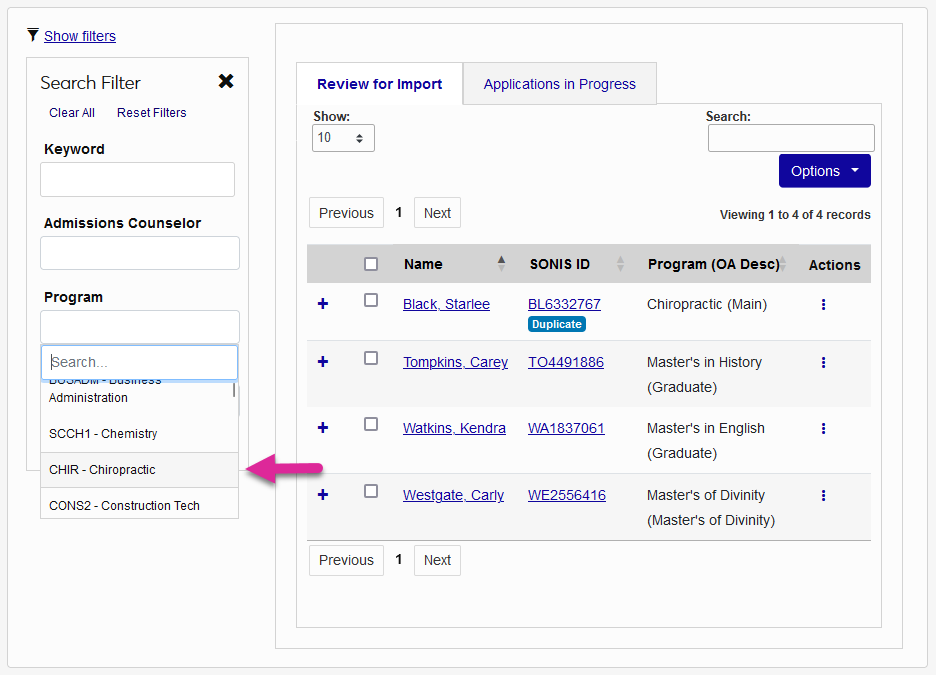The image size is (936, 675).
Task: Expand the row for Black, Starlee
Action: [322, 303]
